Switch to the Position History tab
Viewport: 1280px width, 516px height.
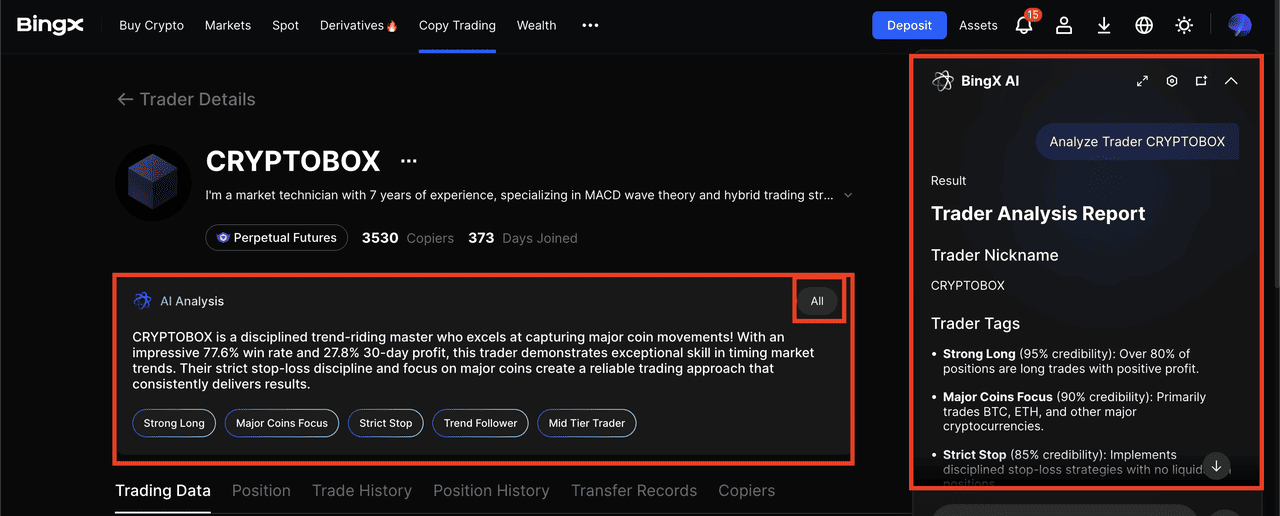(x=491, y=490)
